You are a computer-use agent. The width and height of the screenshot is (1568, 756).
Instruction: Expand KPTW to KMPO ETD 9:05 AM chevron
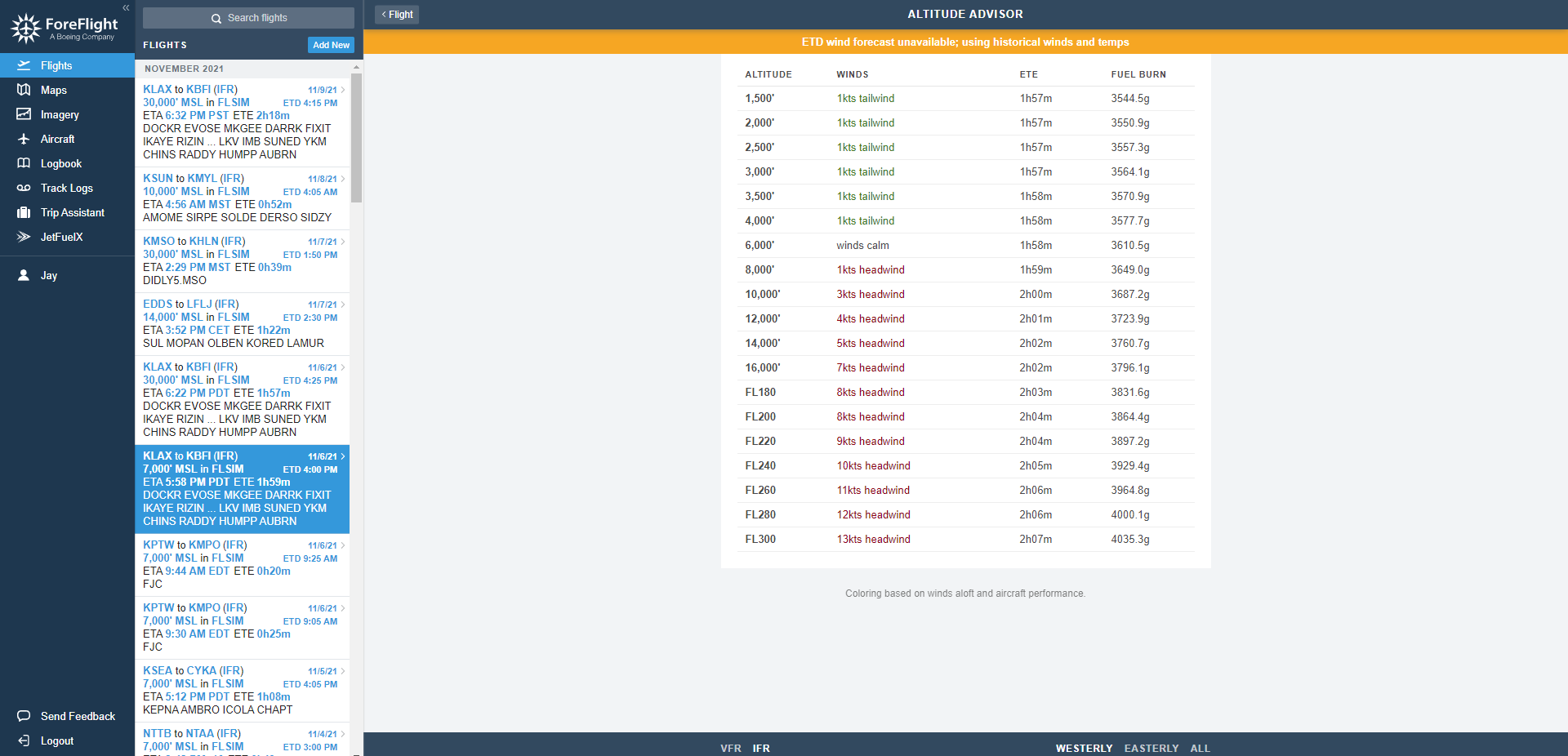(343, 608)
